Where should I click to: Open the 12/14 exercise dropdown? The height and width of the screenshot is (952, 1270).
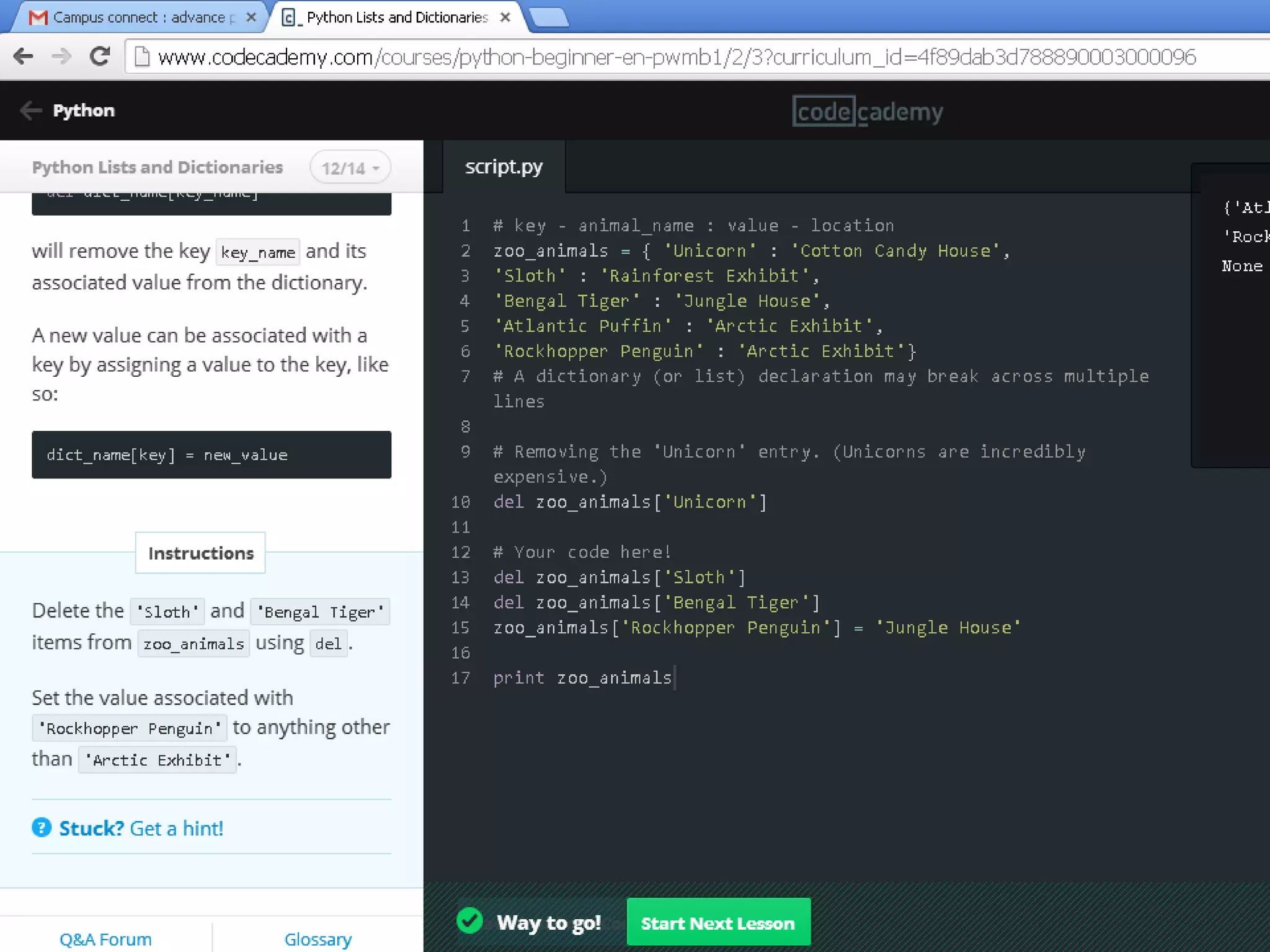pyautogui.click(x=350, y=167)
